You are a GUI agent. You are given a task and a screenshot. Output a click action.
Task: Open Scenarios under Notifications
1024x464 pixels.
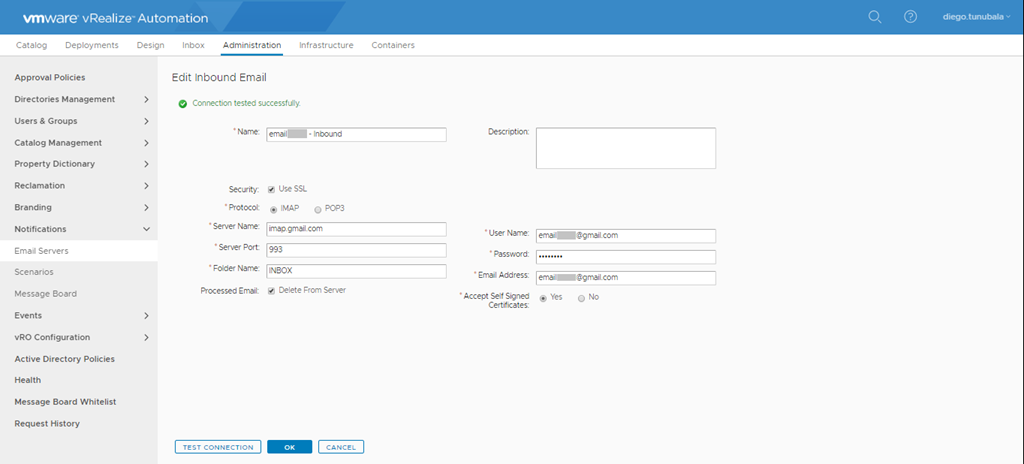(x=34, y=272)
